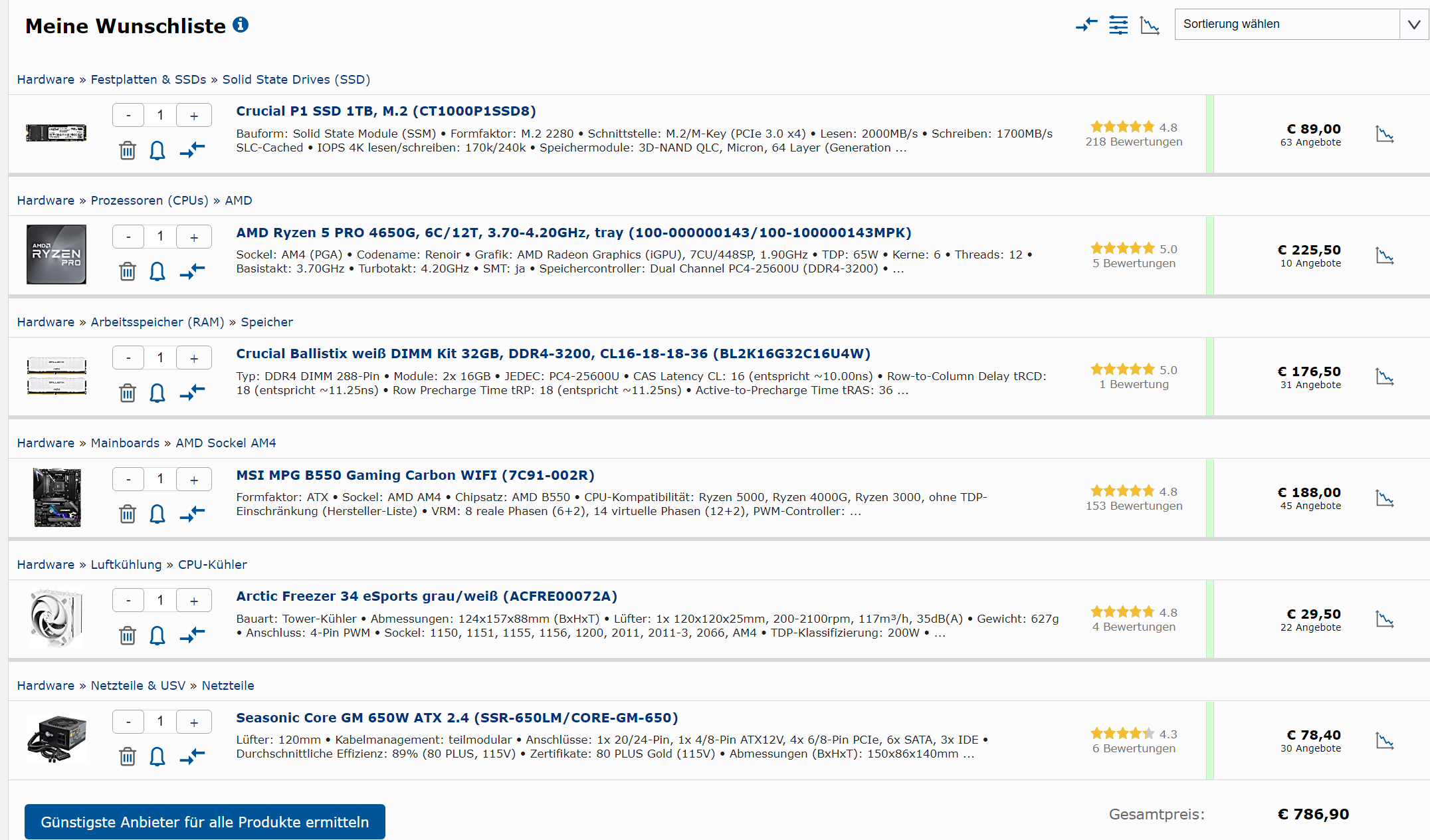
Task: Open MSI MPG B550 Gaming Carbon WIFI link
Action: [x=415, y=475]
